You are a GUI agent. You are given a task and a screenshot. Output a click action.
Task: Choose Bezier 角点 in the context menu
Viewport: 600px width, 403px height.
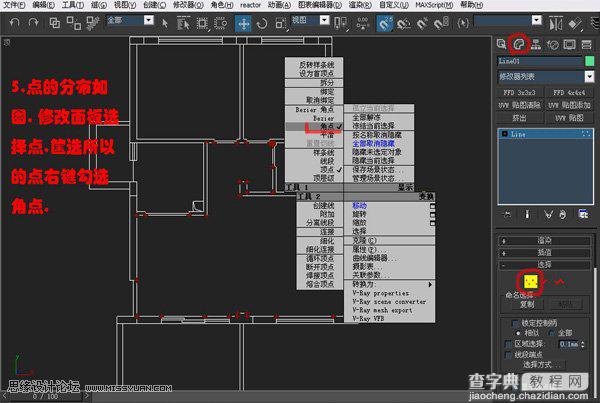point(314,109)
